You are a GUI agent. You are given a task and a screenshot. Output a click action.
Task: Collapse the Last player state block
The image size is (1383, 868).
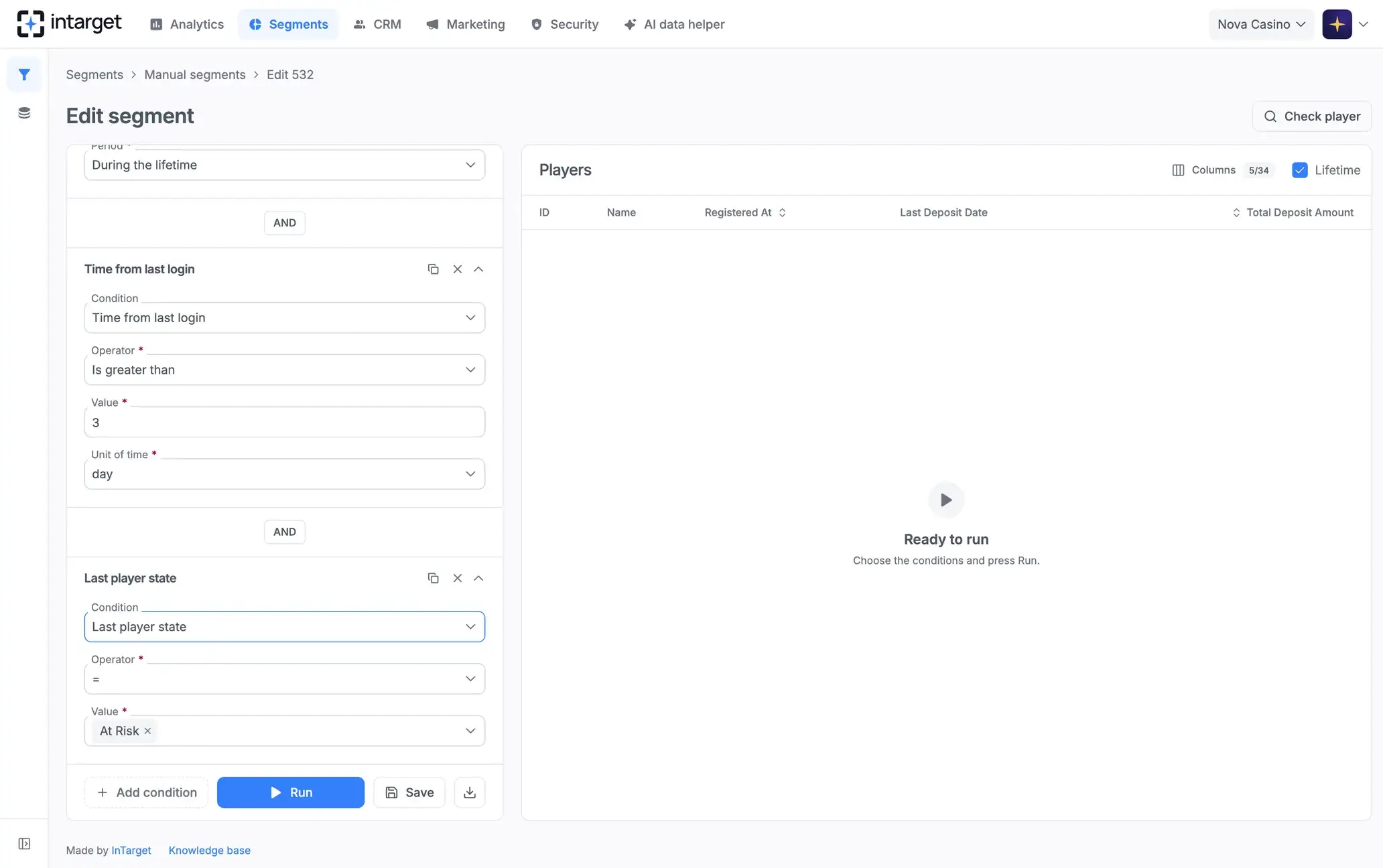(478, 578)
